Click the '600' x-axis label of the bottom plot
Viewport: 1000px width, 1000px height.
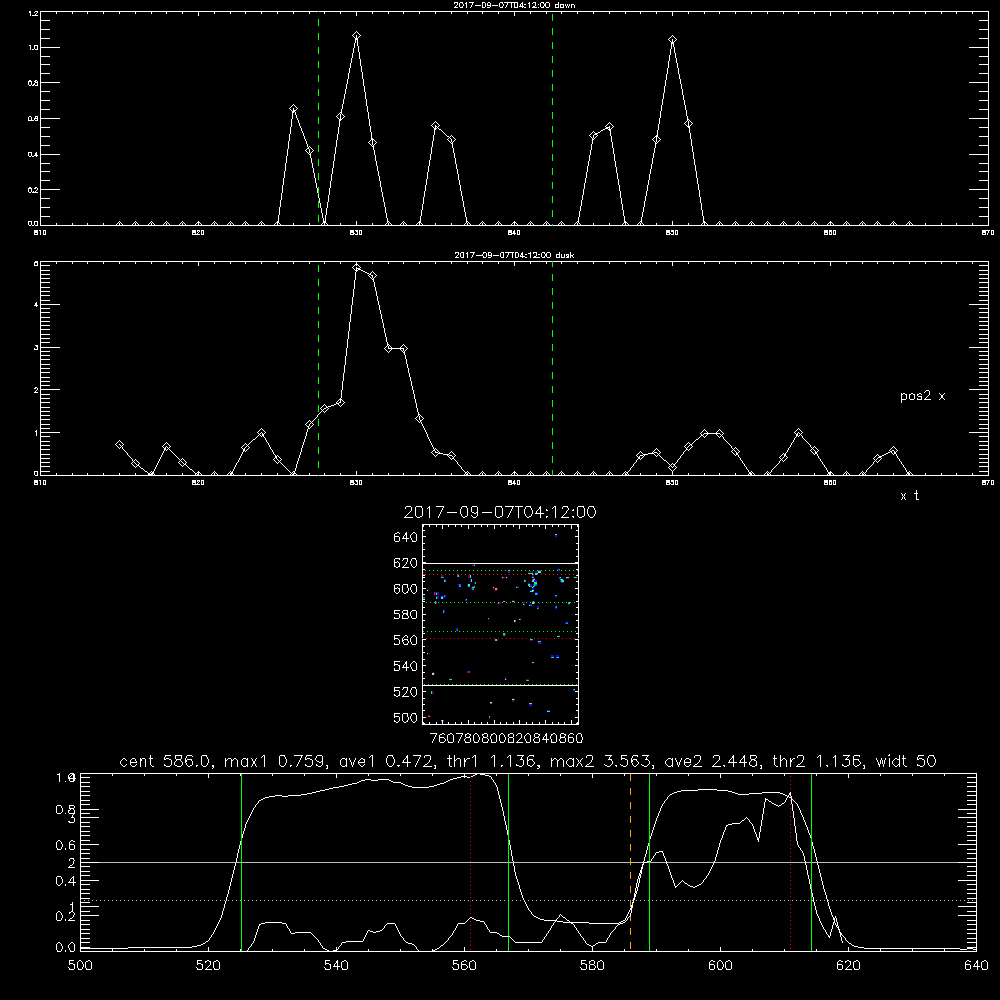click(721, 966)
